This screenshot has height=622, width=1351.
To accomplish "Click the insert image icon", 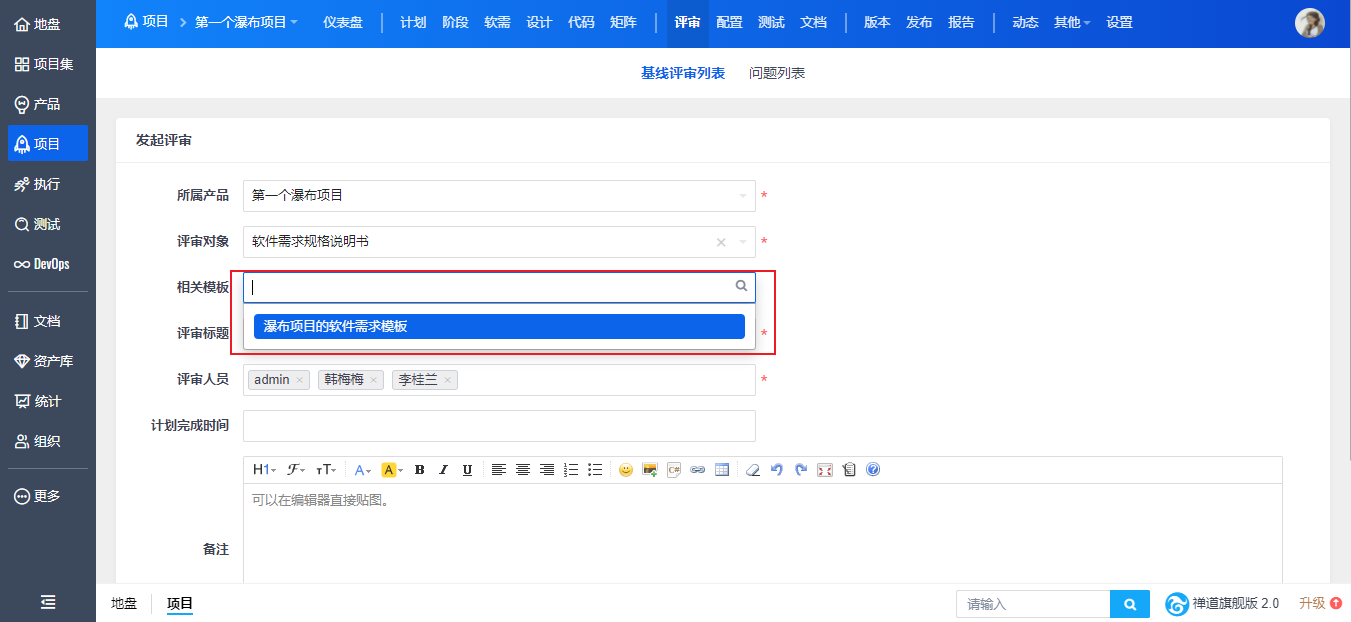I will pos(650,470).
